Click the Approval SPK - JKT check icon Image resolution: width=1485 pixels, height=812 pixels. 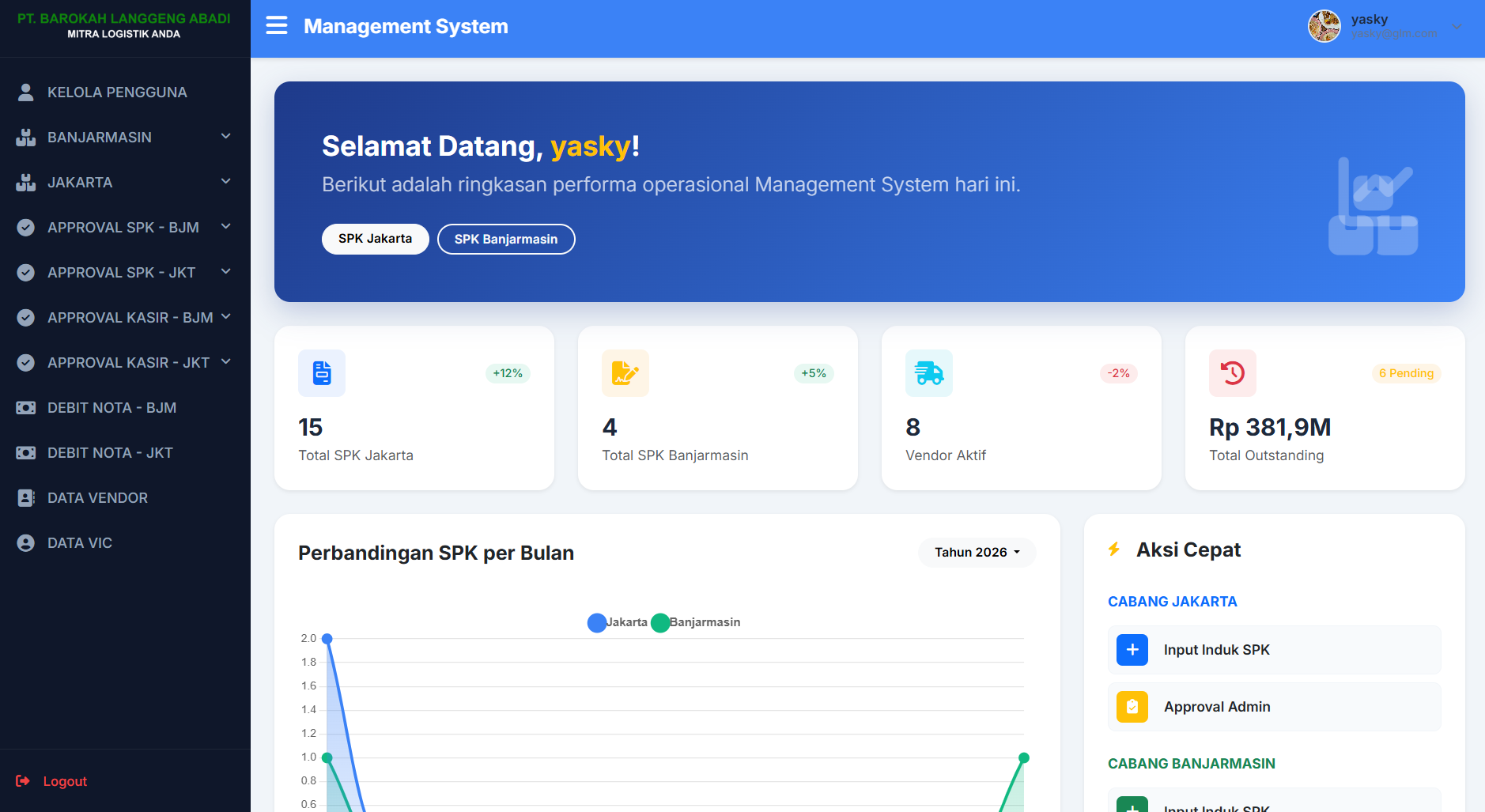coord(25,273)
